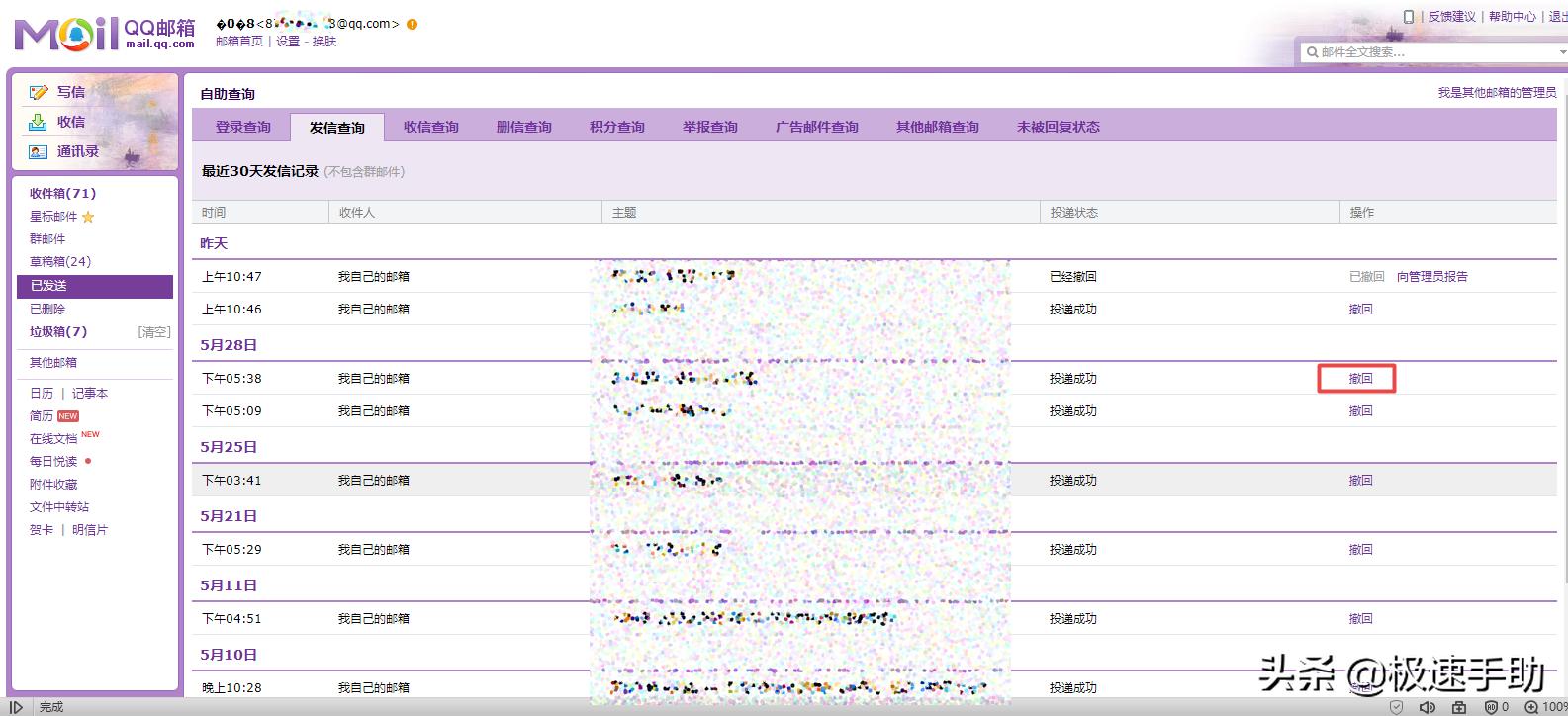Click the 通讯录 contacts icon
The height and width of the screenshot is (716, 1568).
coord(39,151)
